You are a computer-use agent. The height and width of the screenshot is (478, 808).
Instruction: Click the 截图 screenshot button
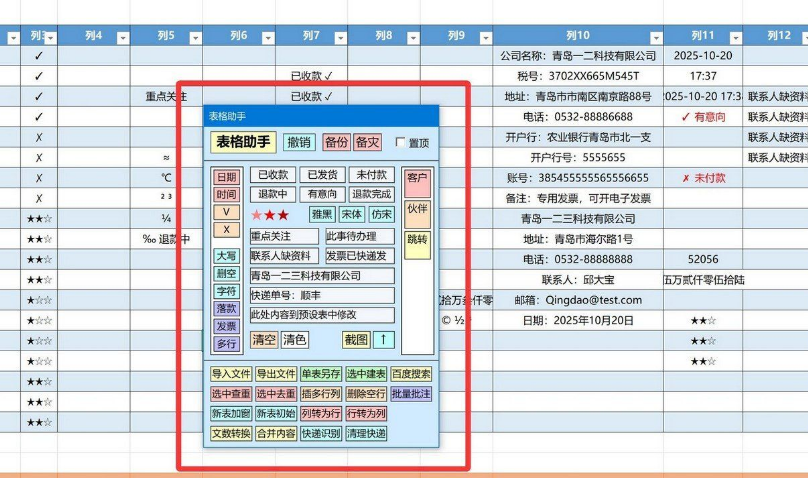tap(355, 340)
